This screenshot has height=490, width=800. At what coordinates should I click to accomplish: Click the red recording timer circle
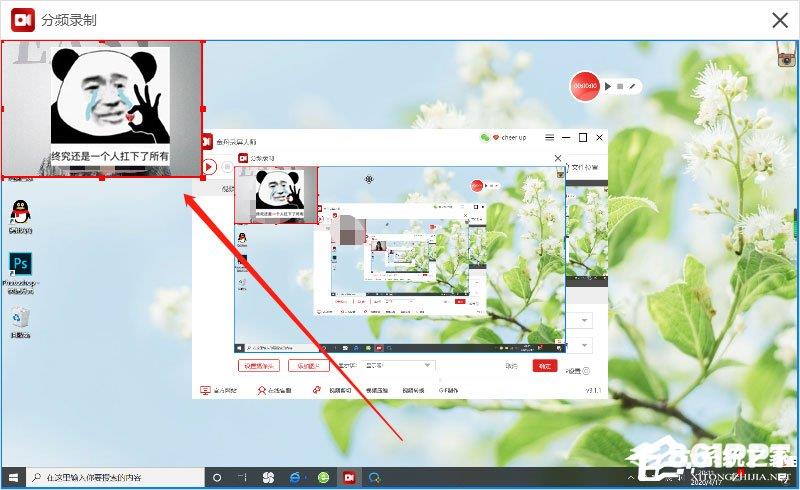click(584, 87)
